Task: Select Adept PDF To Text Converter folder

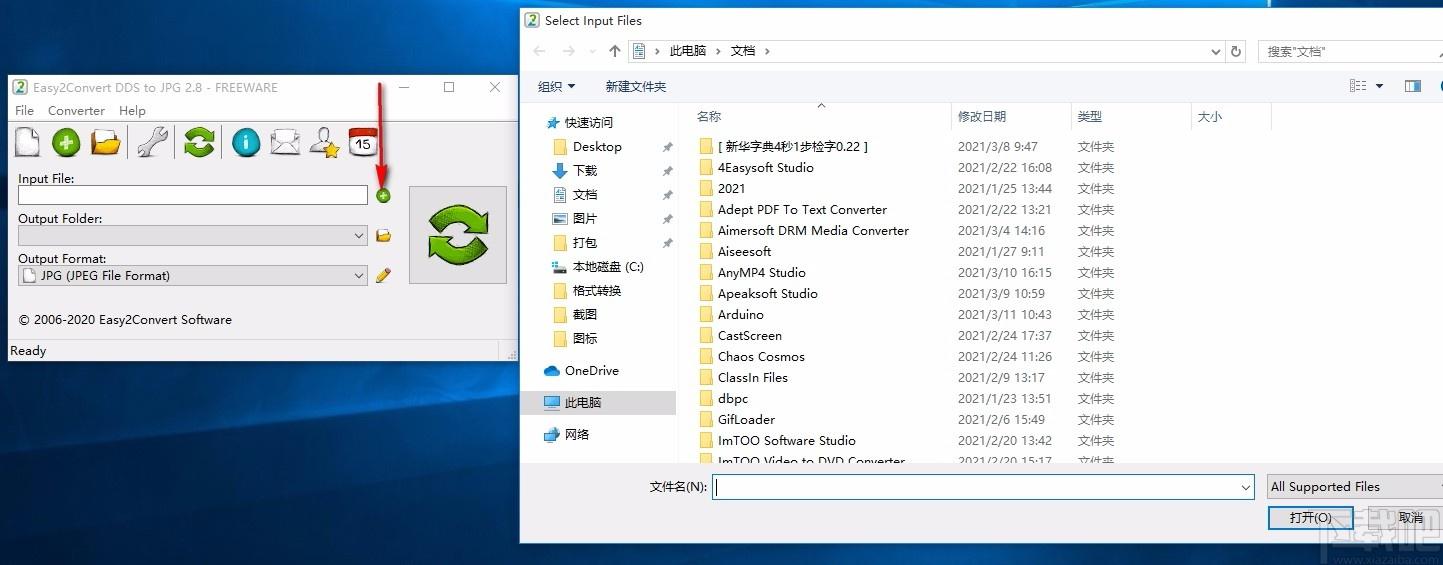Action: tap(802, 210)
